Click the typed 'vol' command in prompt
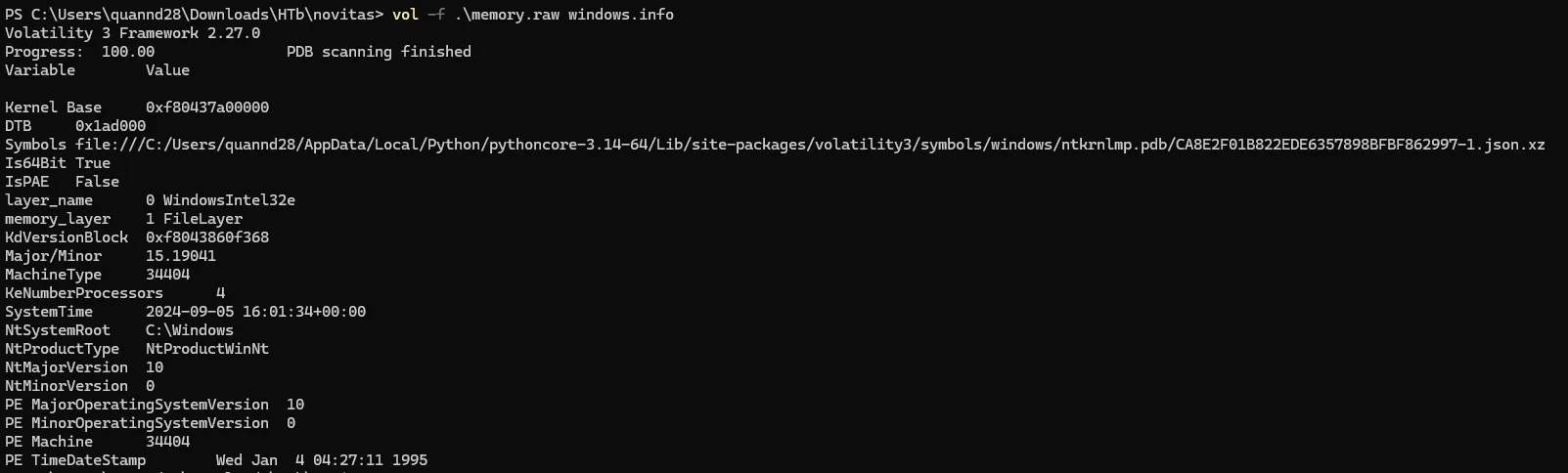 [x=405, y=15]
